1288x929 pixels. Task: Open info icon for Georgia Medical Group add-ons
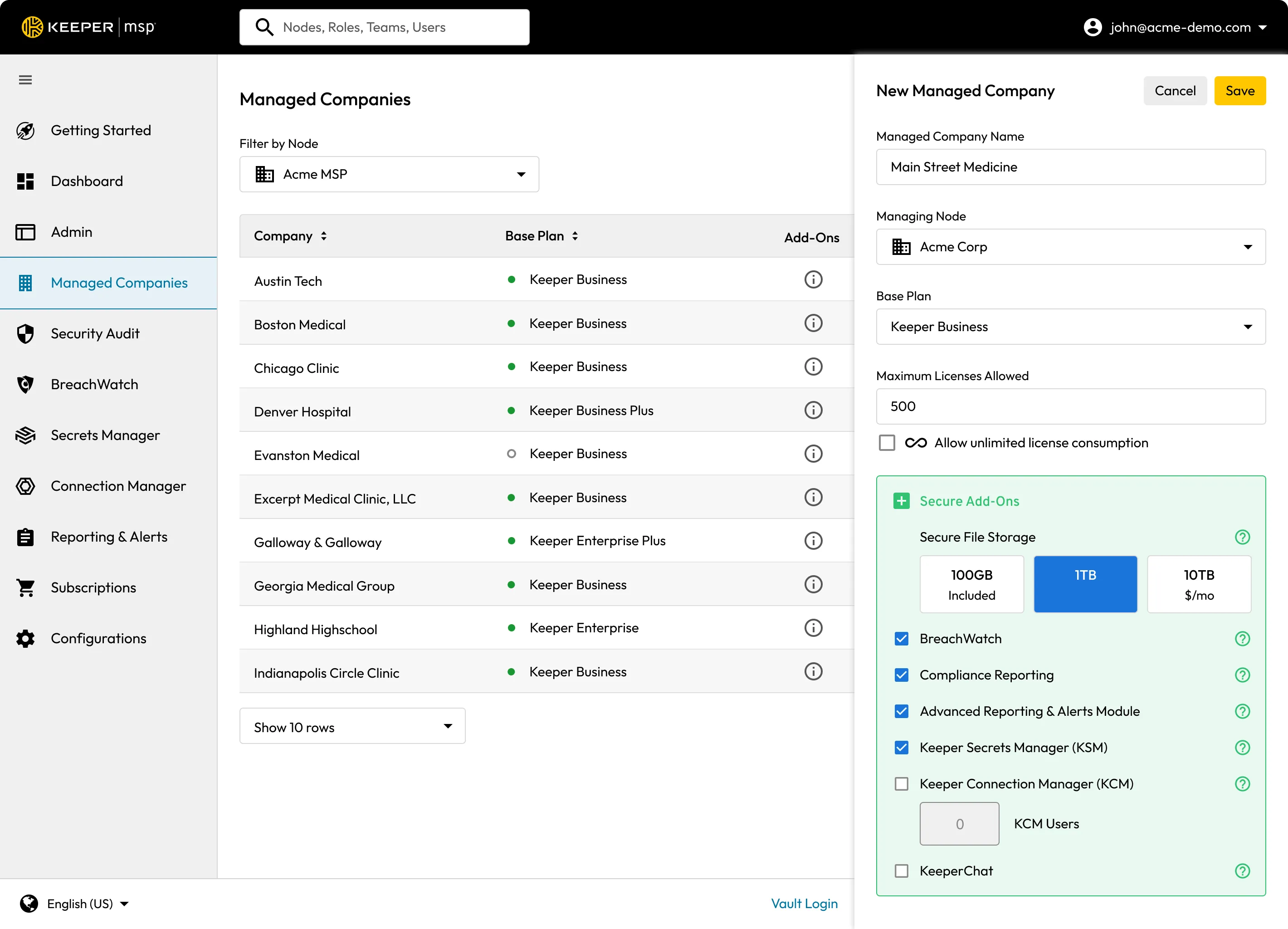click(813, 584)
